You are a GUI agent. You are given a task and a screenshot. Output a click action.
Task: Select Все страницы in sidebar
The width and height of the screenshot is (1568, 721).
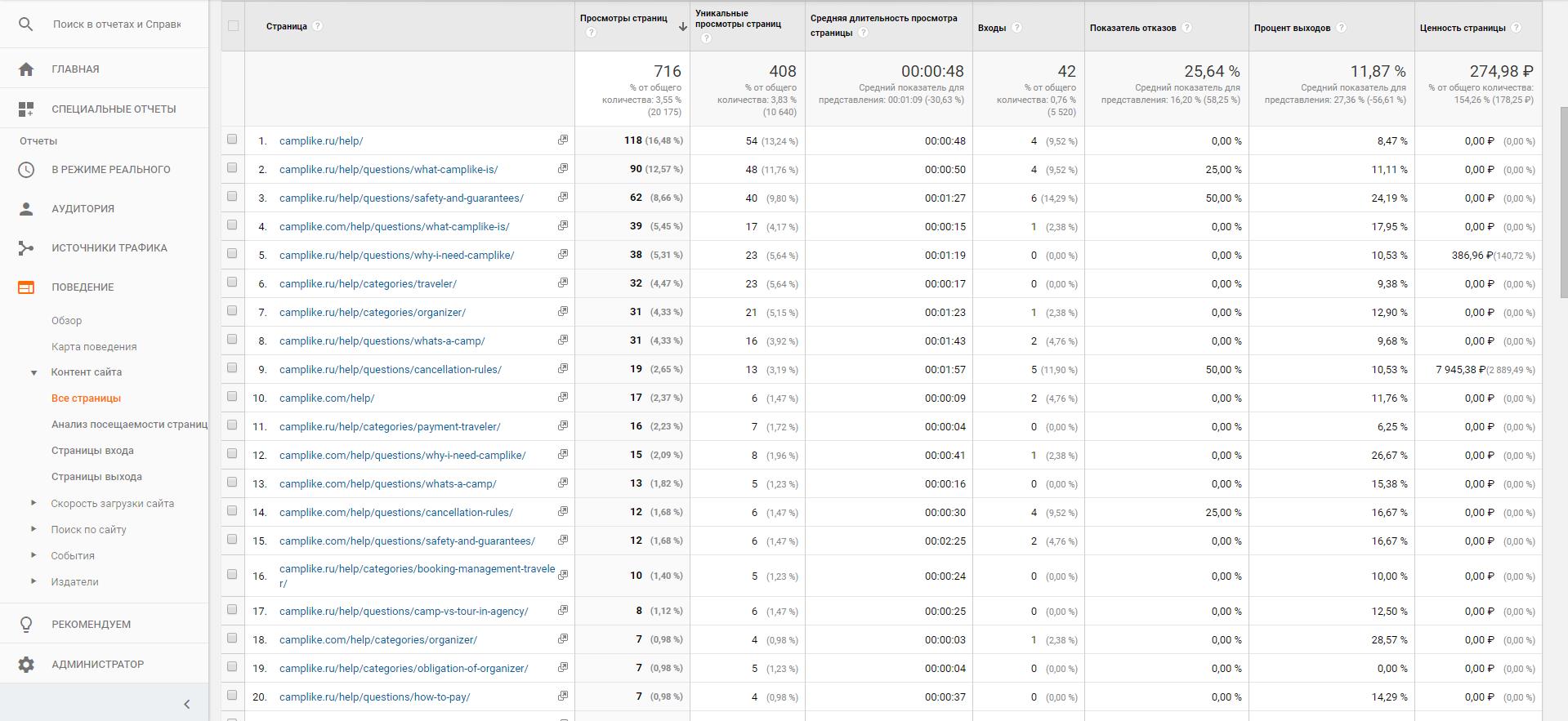(86, 398)
